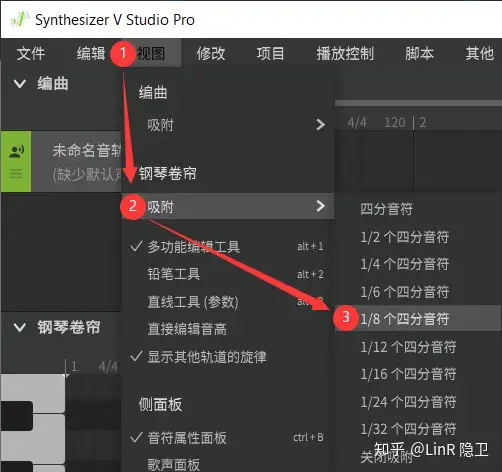Open the 播放控制 menu
Image resolution: width=502 pixels, height=472 pixels.
[x=345, y=53]
